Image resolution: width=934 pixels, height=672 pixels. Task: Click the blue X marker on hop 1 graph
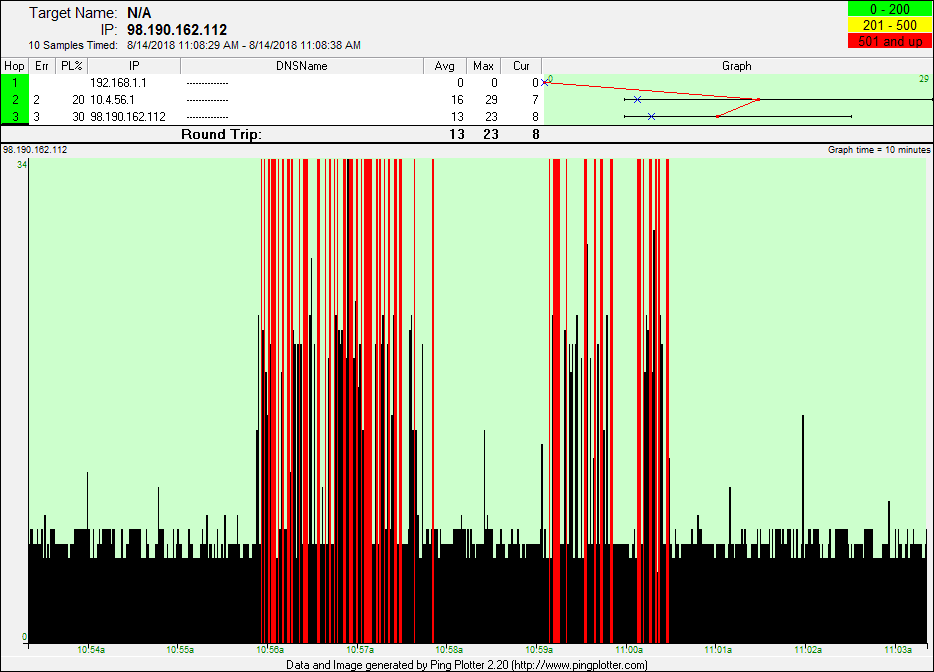tap(545, 83)
